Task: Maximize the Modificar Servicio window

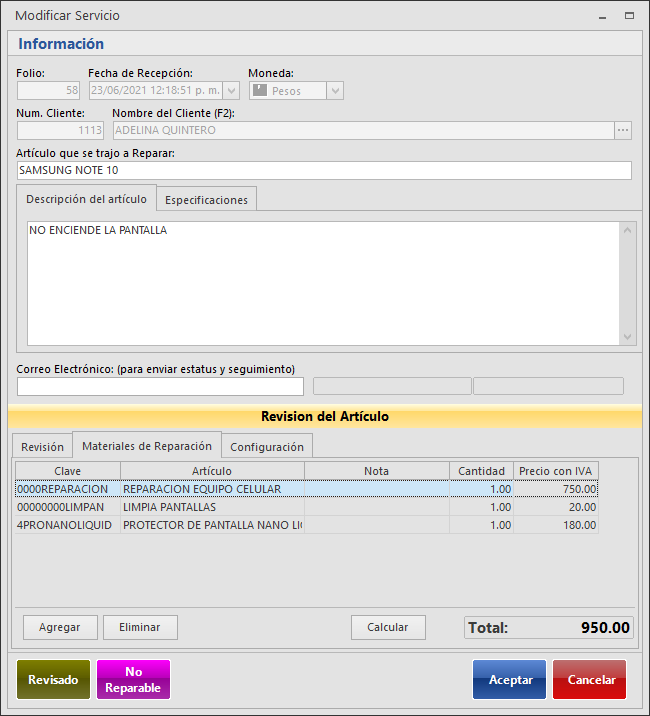Action: pyautogui.click(x=629, y=17)
